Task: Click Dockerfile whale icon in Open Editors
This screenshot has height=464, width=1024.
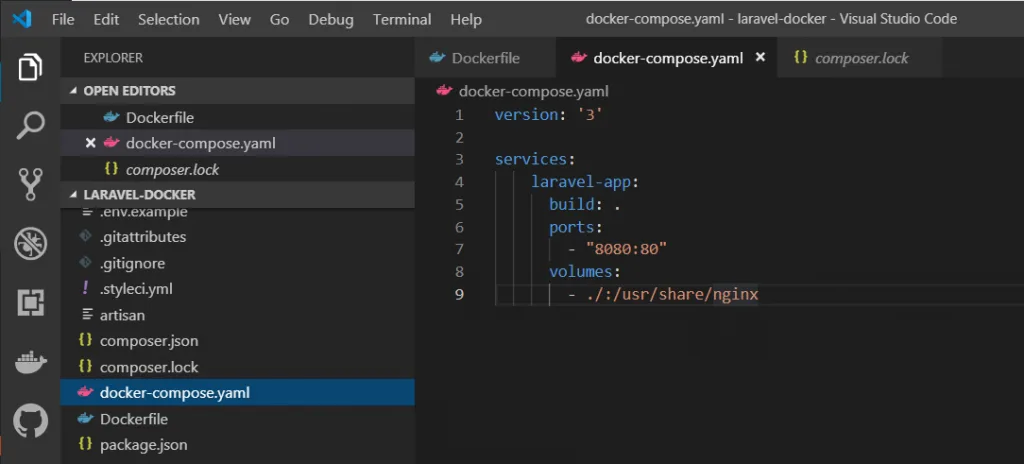Action: pyautogui.click(x=112, y=118)
